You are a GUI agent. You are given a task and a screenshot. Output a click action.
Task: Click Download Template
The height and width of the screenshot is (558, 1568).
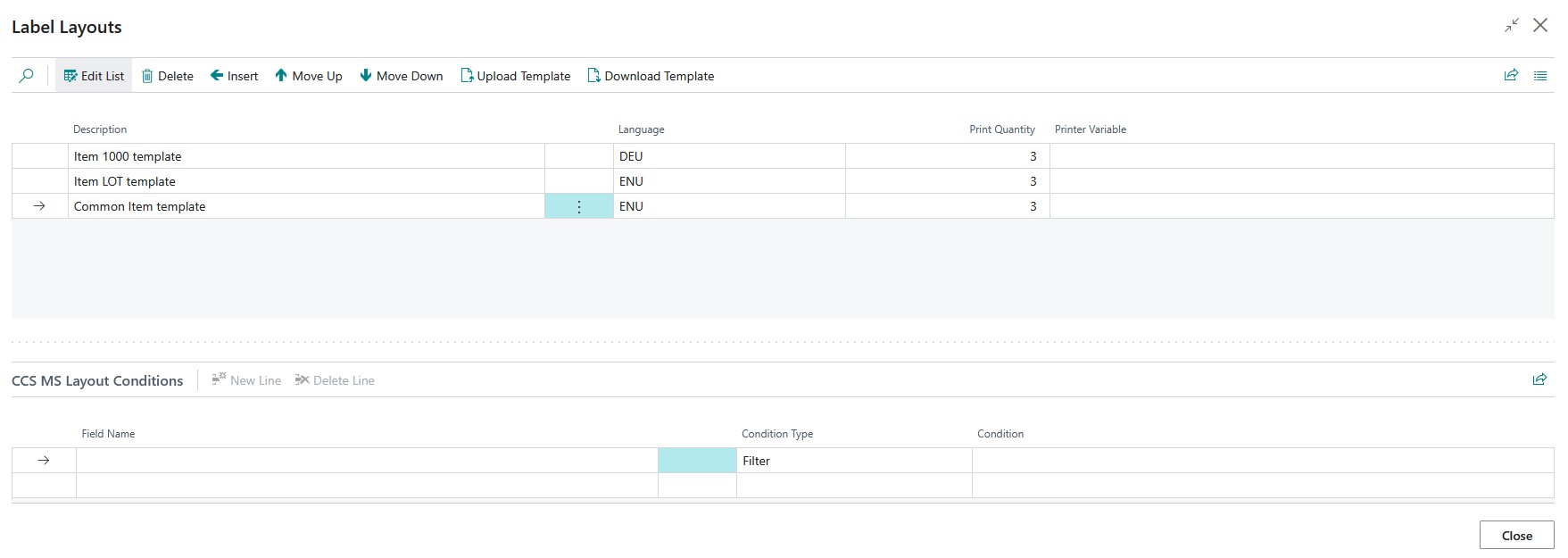pos(651,76)
